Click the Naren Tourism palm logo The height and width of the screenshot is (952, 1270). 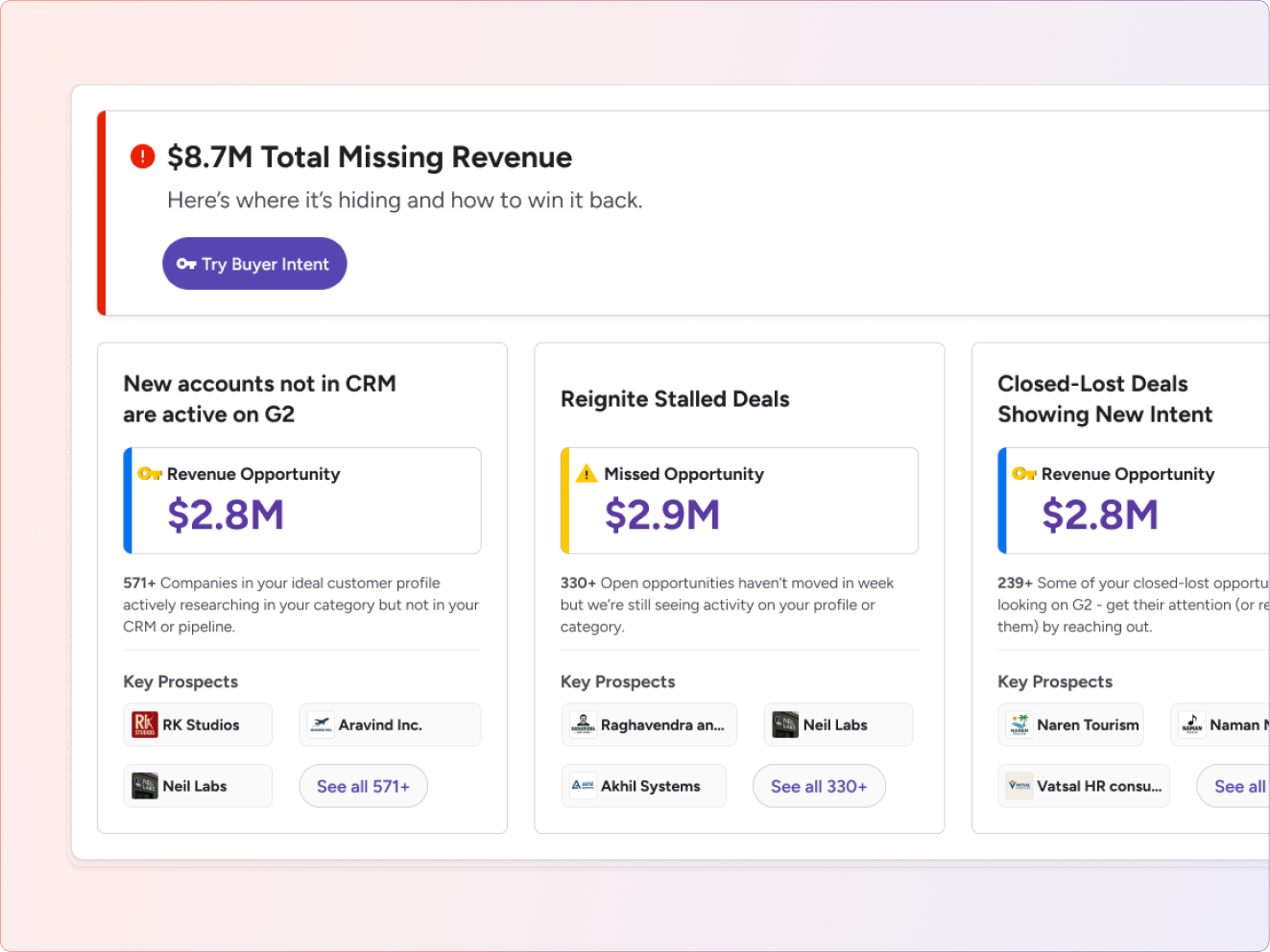pos(1019,725)
